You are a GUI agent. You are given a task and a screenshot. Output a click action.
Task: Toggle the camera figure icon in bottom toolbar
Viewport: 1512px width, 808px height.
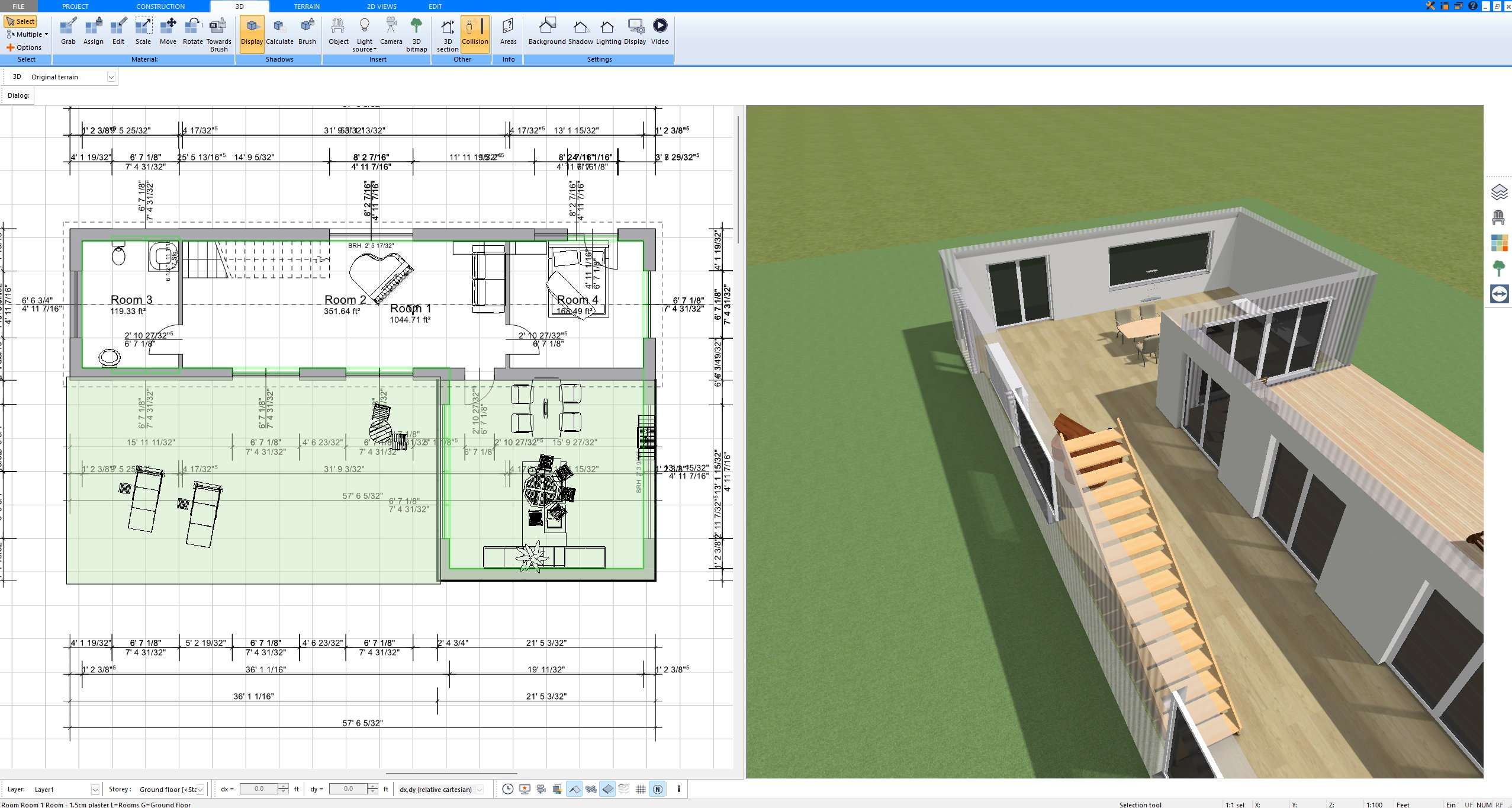[541, 789]
